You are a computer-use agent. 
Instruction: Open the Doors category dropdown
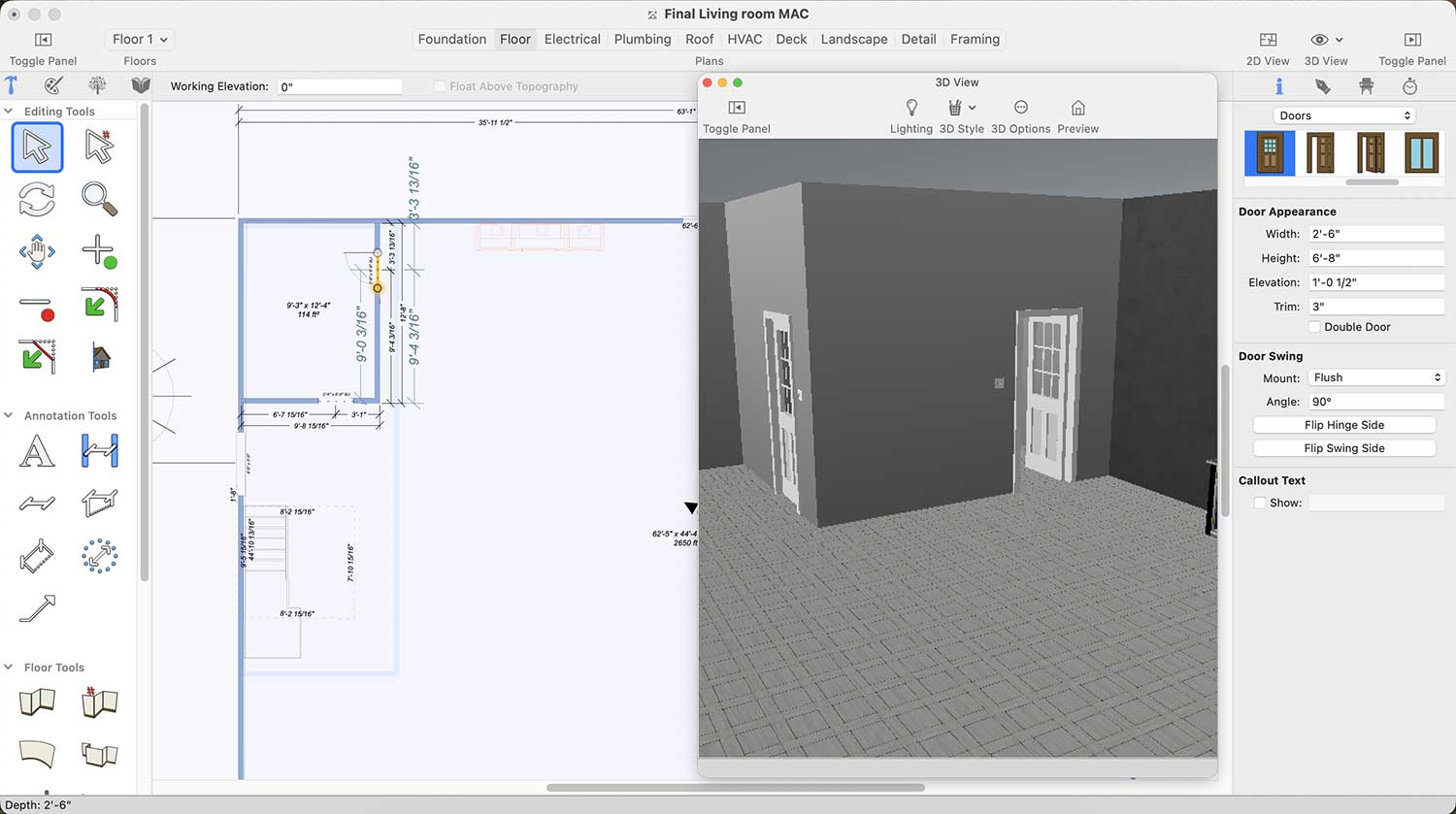pyautogui.click(x=1344, y=115)
